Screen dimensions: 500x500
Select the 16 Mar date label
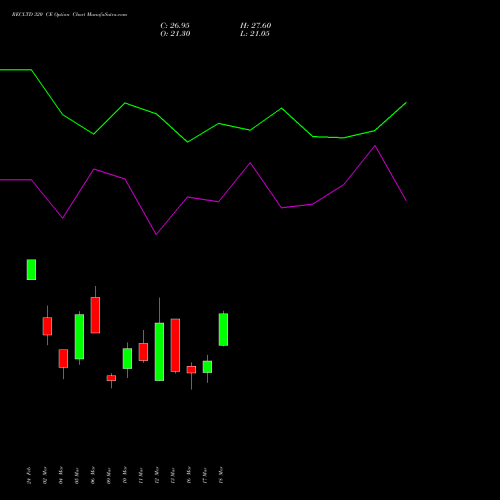coord(189,475)
